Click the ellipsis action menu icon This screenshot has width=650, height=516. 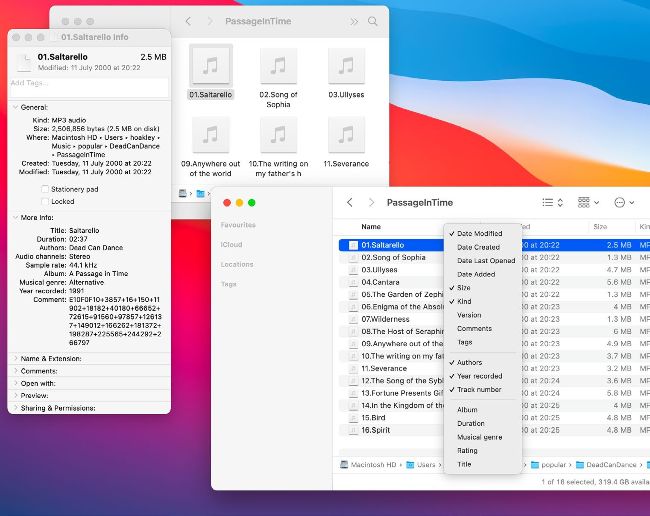(622, 202)
